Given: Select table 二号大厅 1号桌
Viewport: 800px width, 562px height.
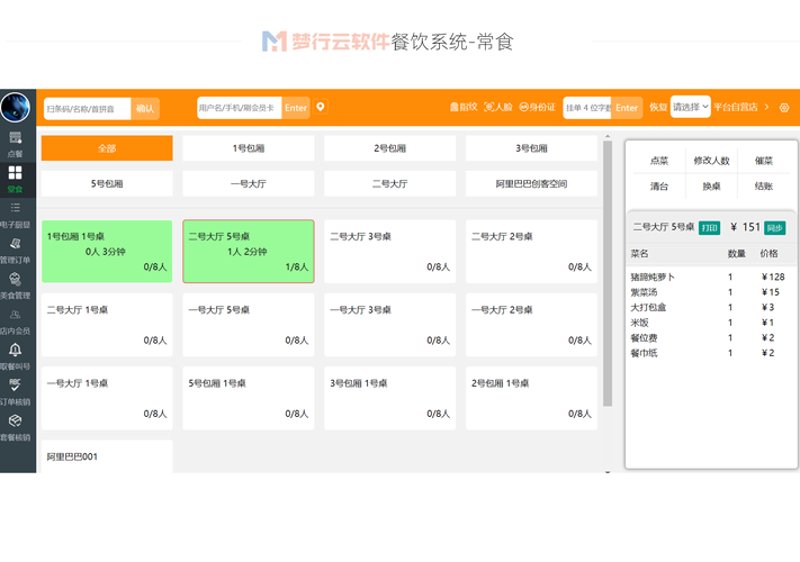Looking at the screenshot, I should click(x=107, y=324).
